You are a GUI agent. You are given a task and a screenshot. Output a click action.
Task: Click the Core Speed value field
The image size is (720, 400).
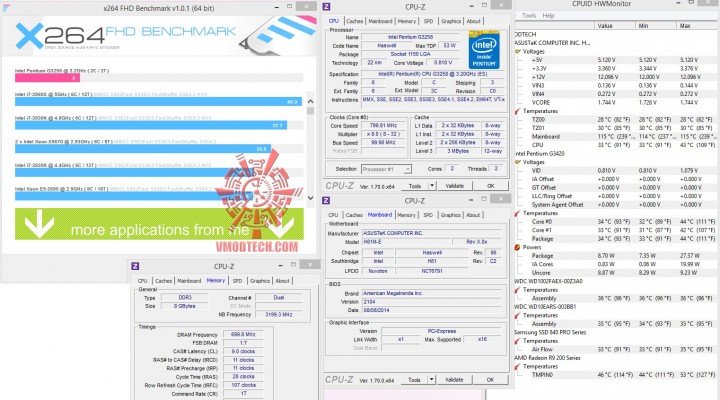pos(384,125)
